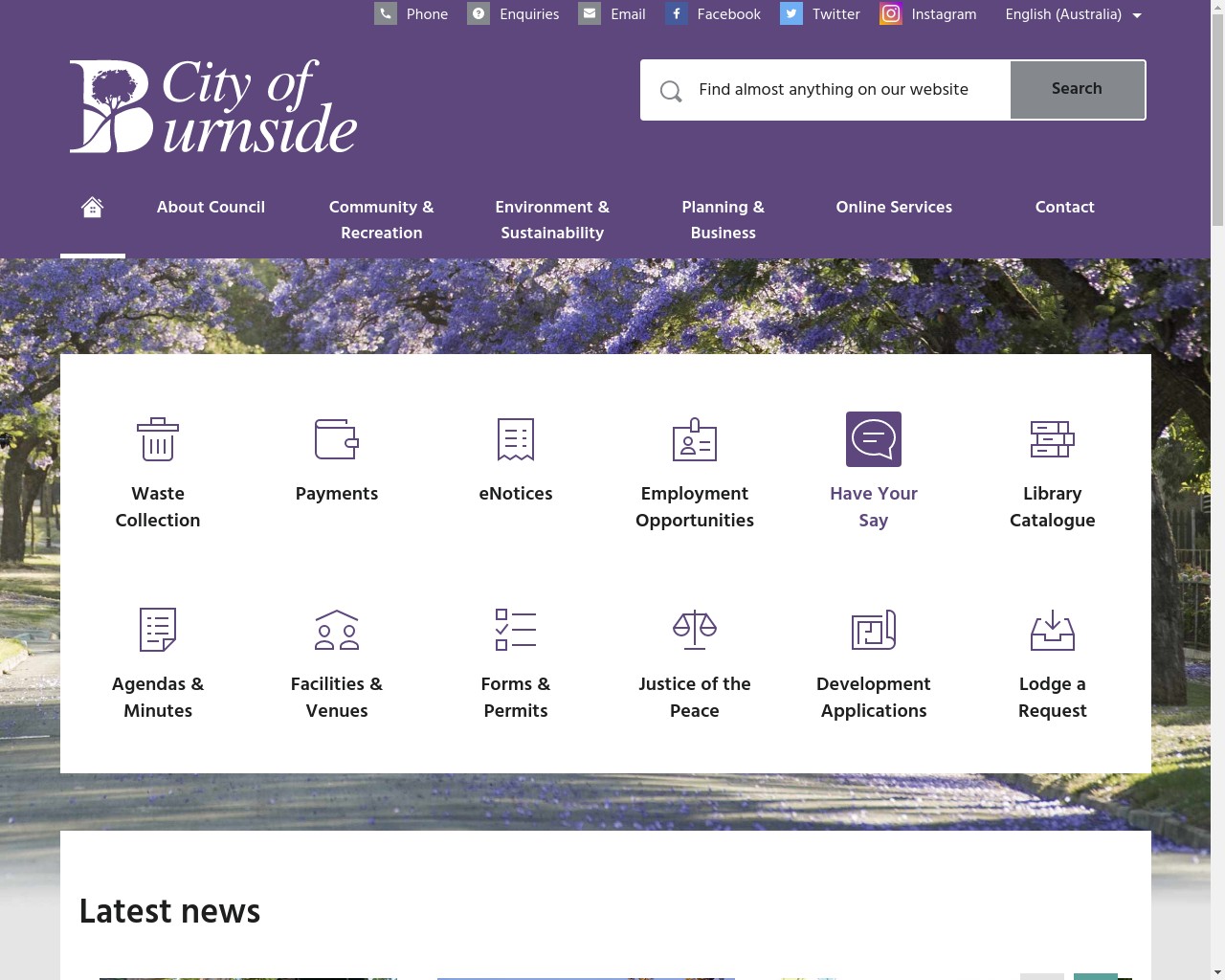
Task: Open the Instagram social icon
Action: pos(890,14)
